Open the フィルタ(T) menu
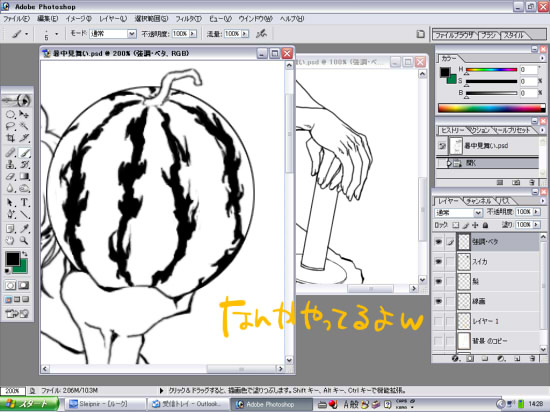 (188, 19)
